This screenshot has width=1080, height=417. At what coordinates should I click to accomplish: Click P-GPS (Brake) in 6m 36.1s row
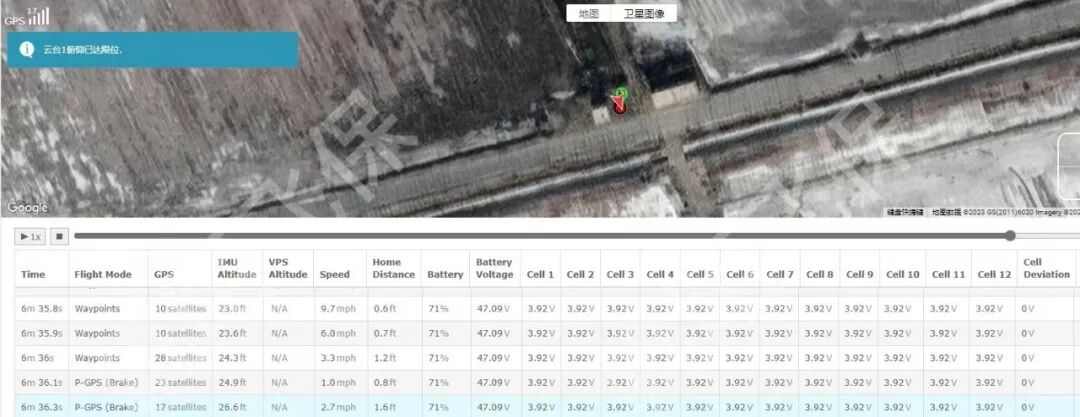106,383
